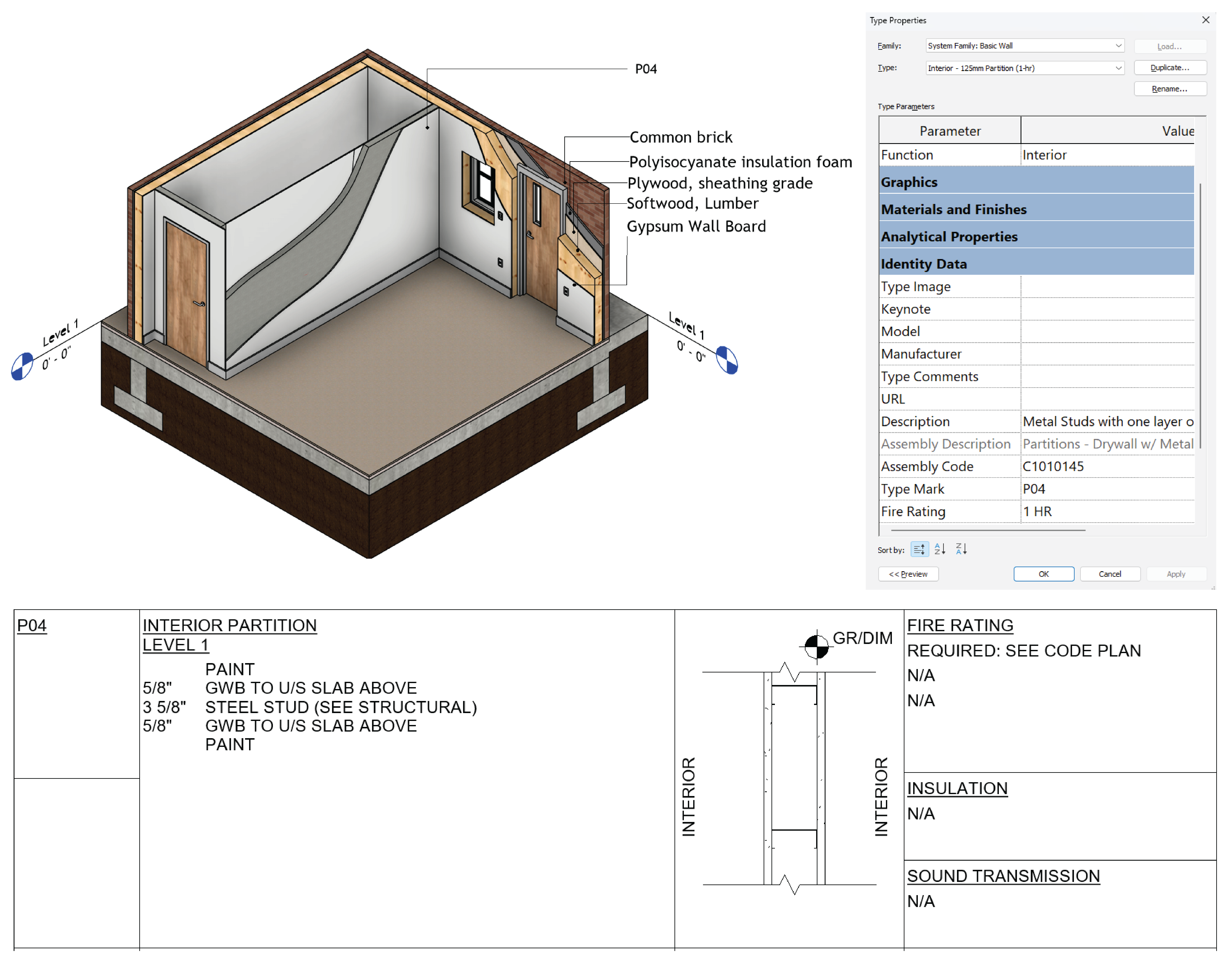This screenshot has width=1232, height=957.
Task: Sort parameters by group icon
Action: coord(920,549)
